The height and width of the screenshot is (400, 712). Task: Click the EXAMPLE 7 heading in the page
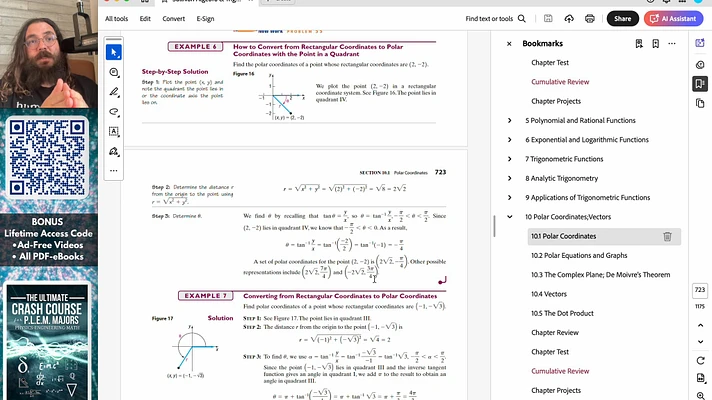pyautogui.click(x=205, y=296)
